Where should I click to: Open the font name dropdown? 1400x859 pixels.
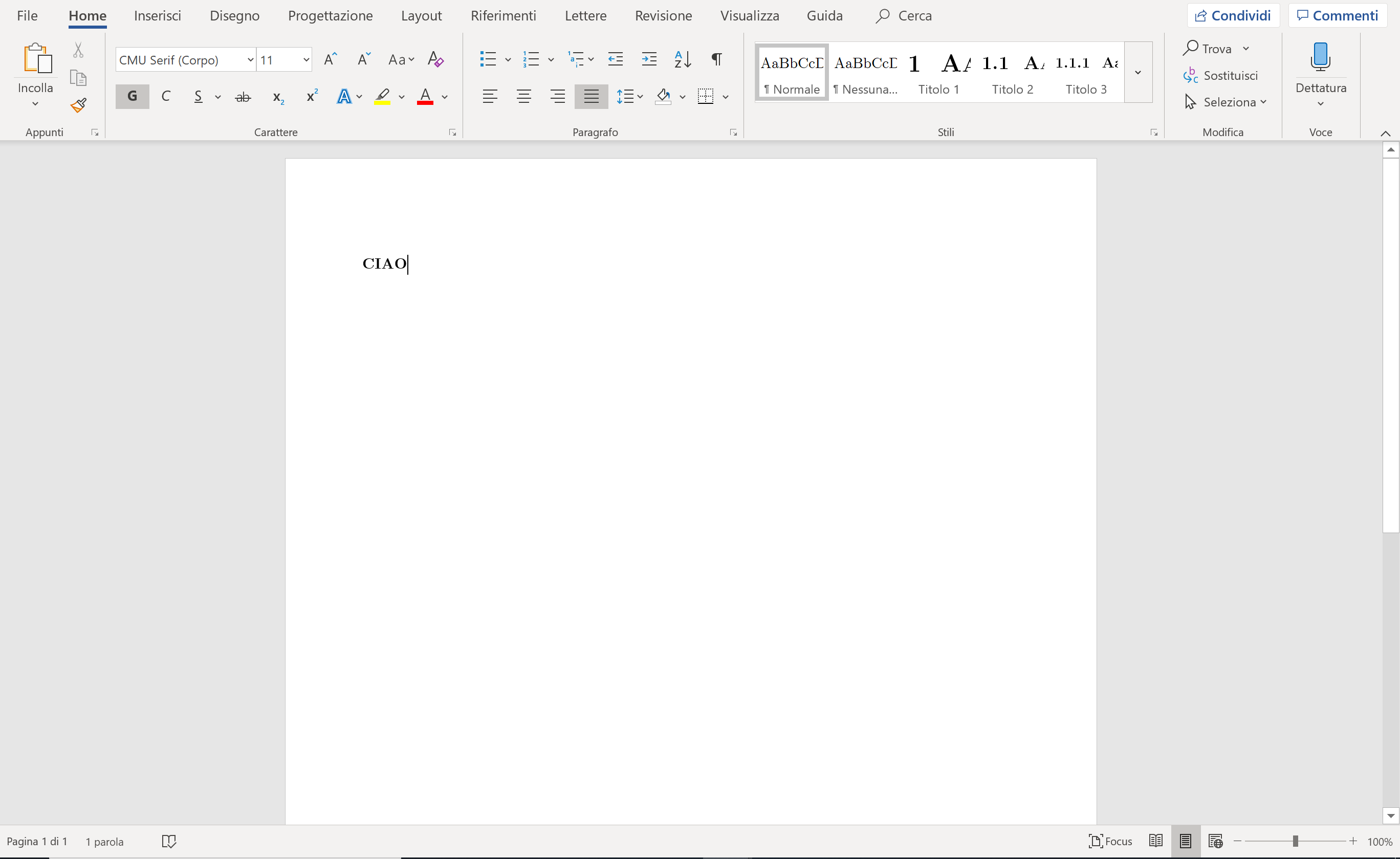coord(250,60)
